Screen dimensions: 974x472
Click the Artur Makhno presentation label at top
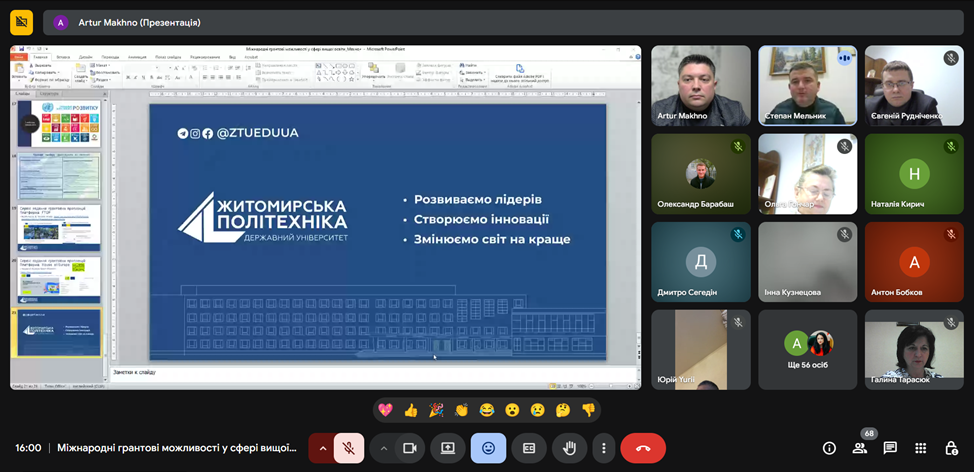point(140,22)
